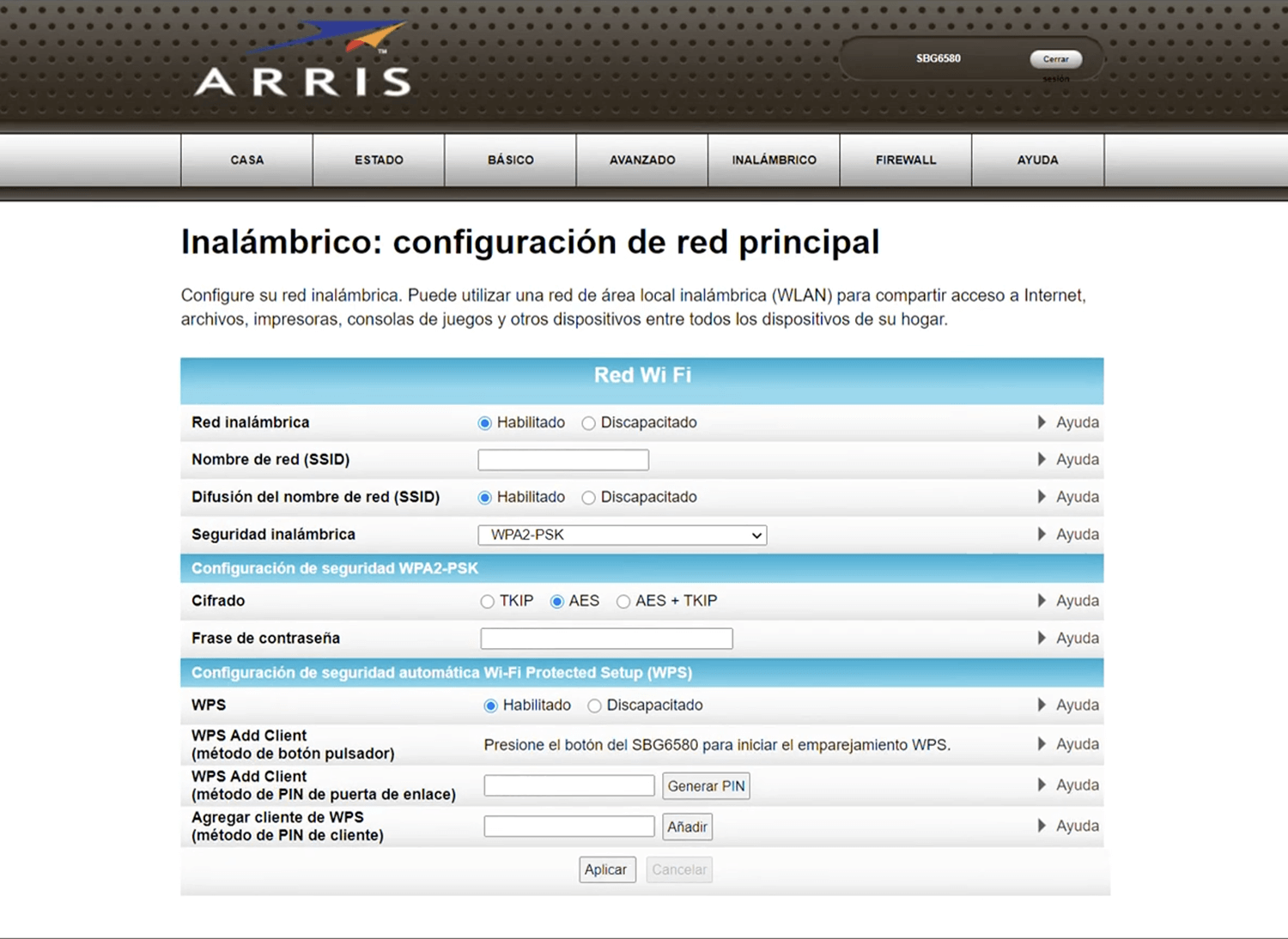Open the Seguridad inalámbrica WPA2-PSK dropdown
This screenshot has height=939, width=1288.
(x=622, y=535)
